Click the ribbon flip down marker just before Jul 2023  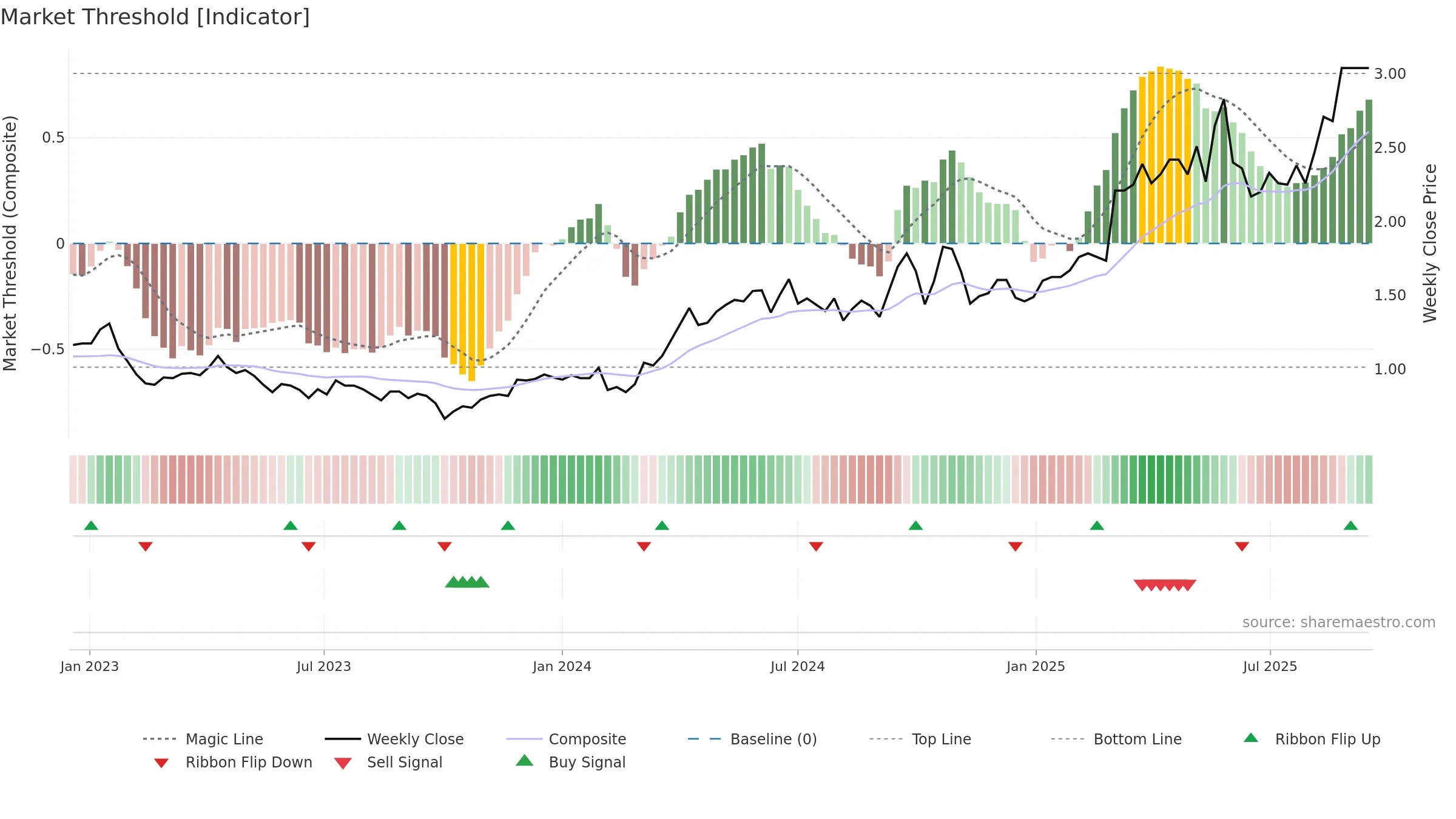coord(309,547)
